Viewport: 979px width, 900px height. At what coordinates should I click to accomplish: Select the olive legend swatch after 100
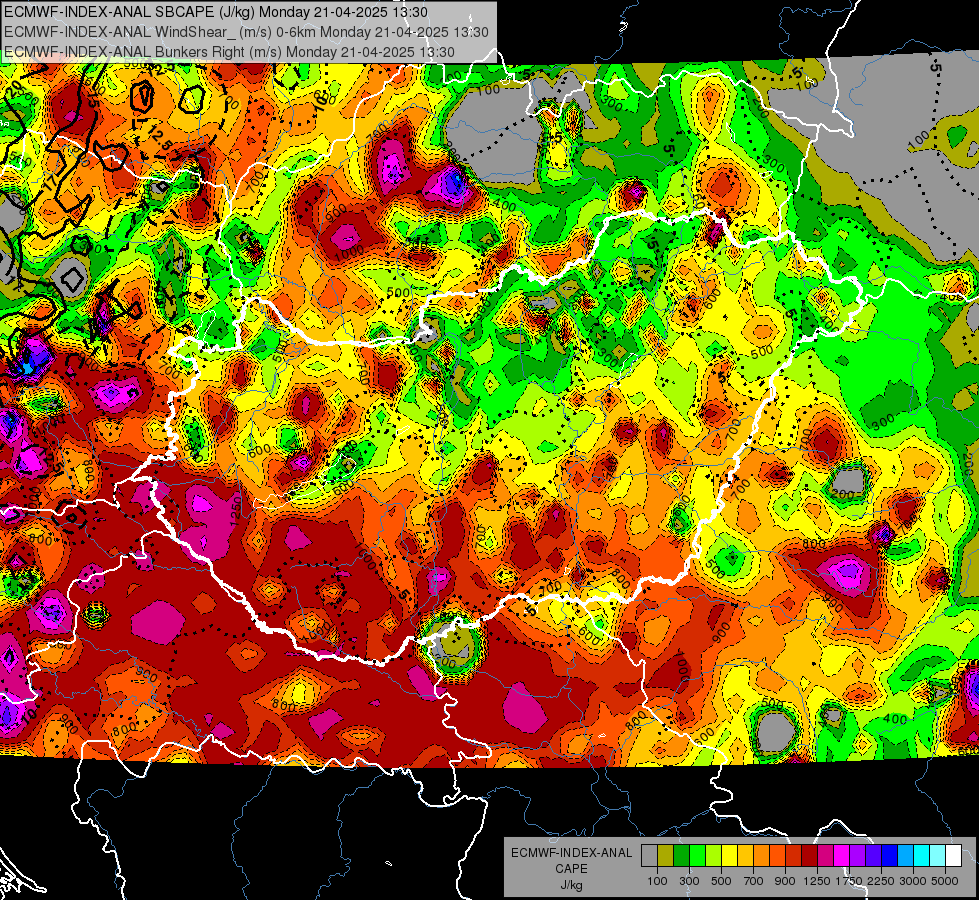point(666,855)
